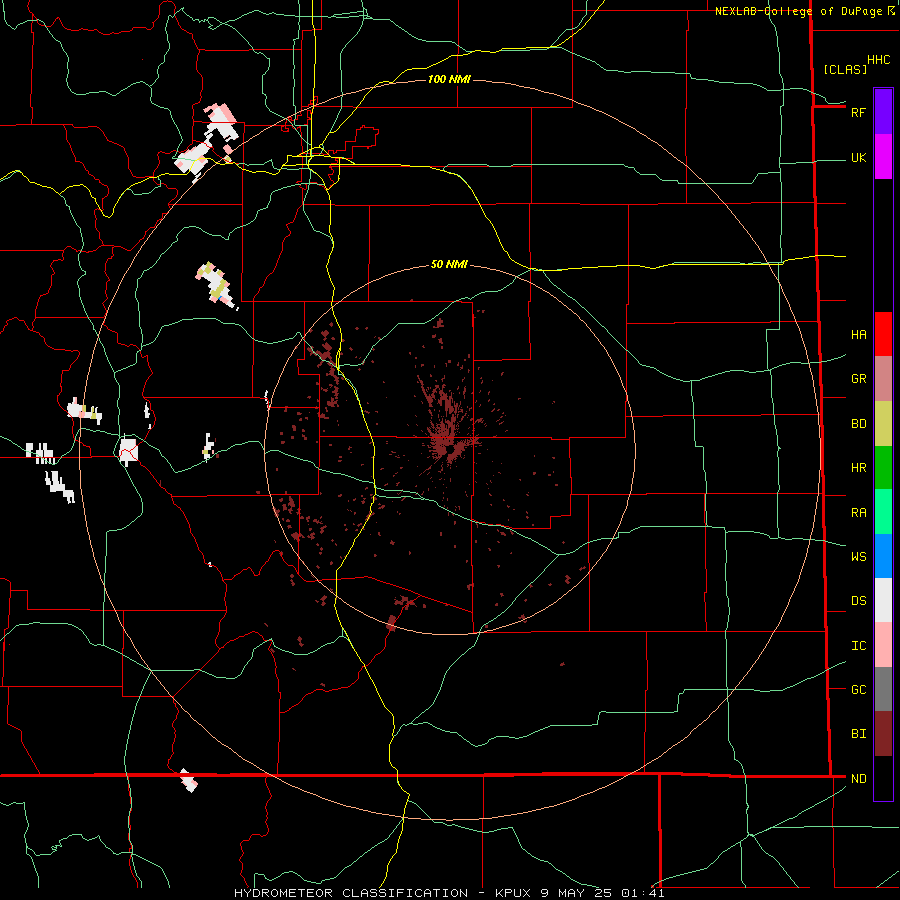Click the pink IC ice crystals swatch

coord(883,645)
